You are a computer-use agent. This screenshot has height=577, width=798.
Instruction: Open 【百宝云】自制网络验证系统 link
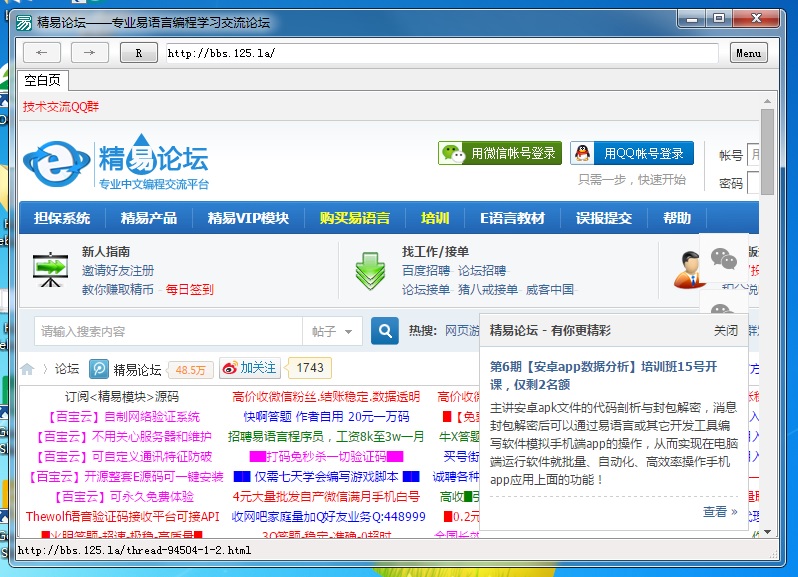pos(122,417)
